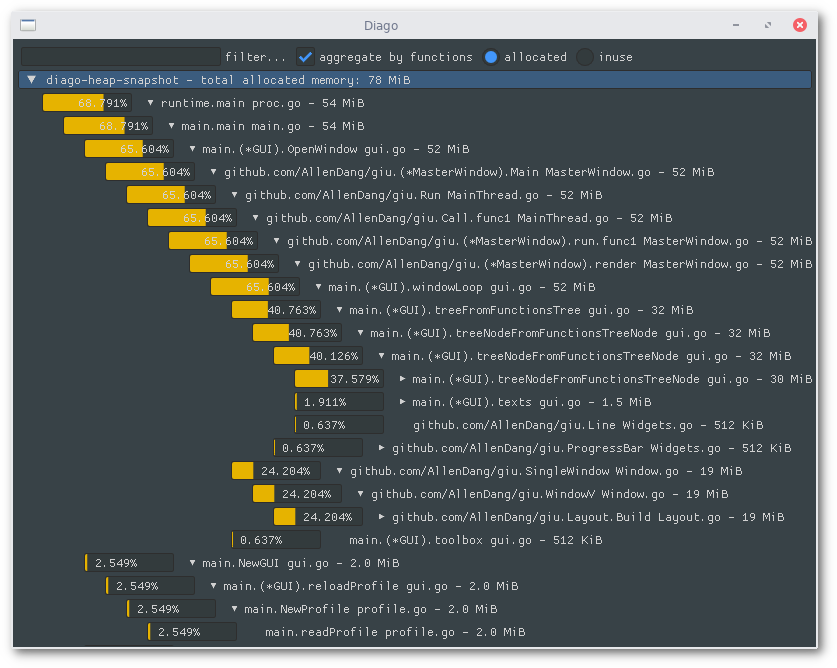Image resolution: width=837 pixels, height=668 pixels.
Task: Collapse the runtime.main proc.go node
Action: coord(151,103)
